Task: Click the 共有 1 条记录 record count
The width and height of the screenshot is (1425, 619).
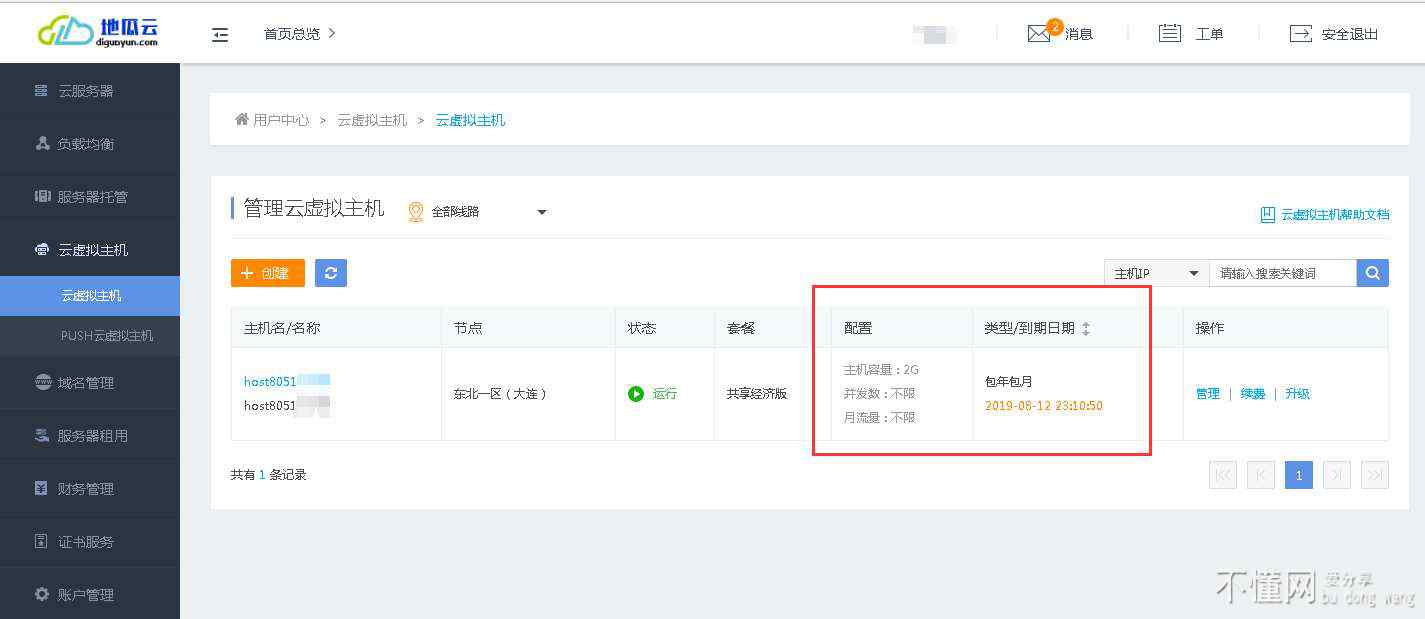Action: click(x=268, y=475)
